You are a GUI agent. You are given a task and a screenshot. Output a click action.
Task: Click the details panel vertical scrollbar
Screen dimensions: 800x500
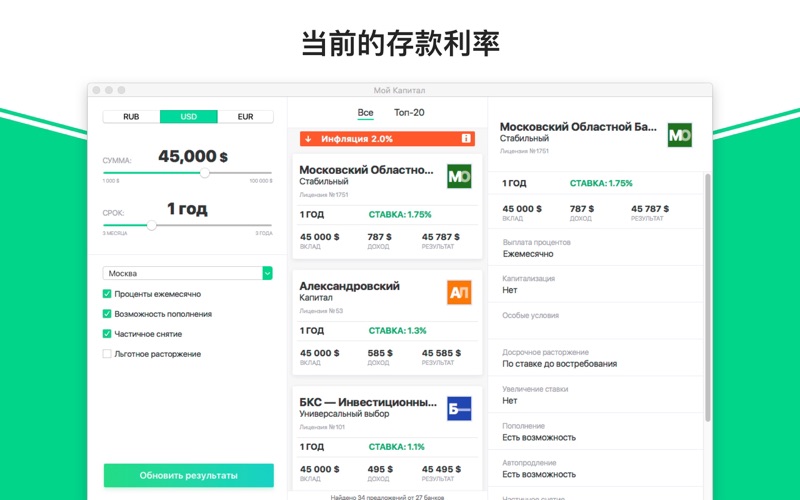708,297
